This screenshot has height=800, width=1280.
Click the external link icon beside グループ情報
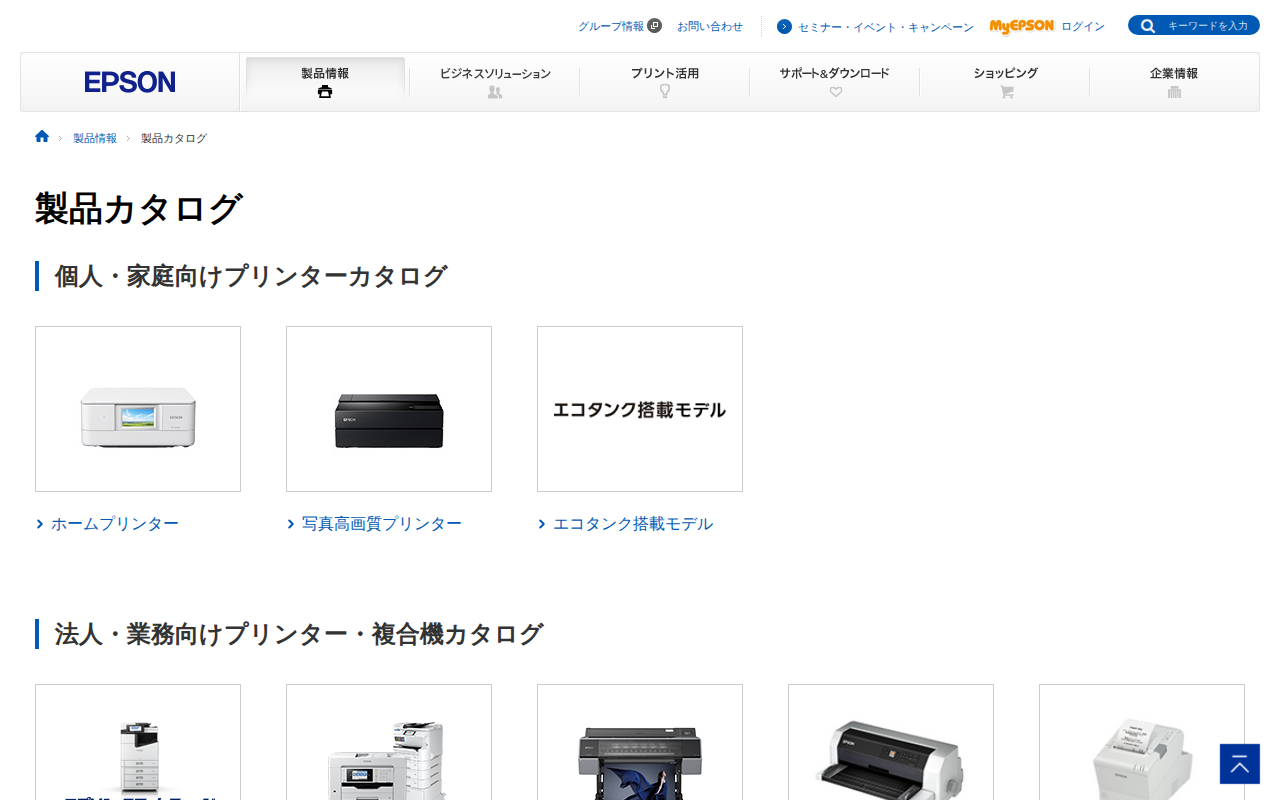click(x=655, y=26)
